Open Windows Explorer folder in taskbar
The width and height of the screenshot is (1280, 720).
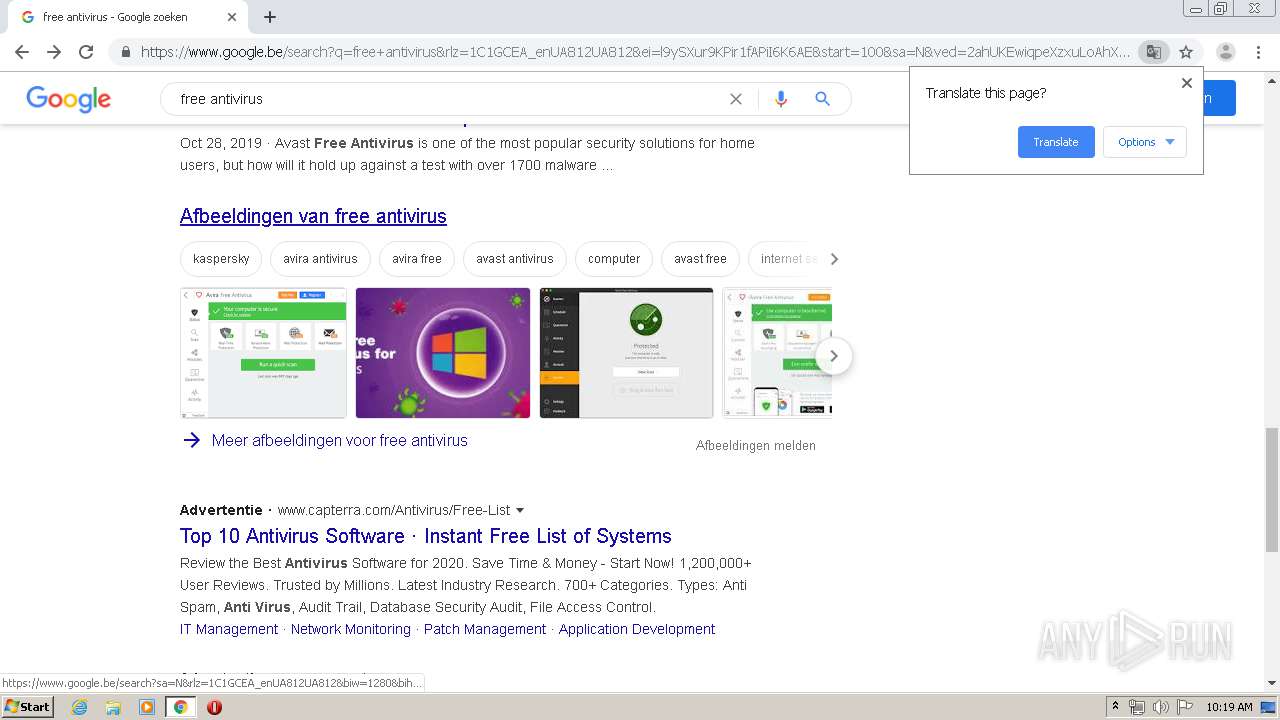pyautogui.click(x=113, y=707)
